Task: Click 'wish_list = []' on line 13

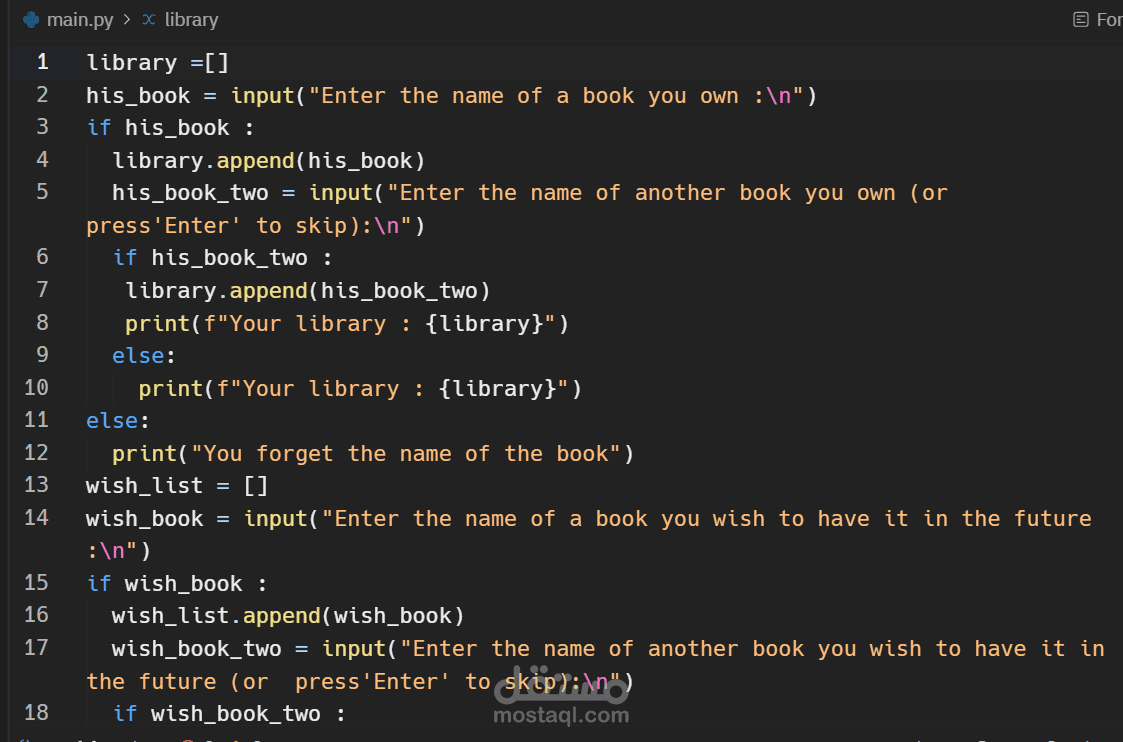Action: pos(177,486)
